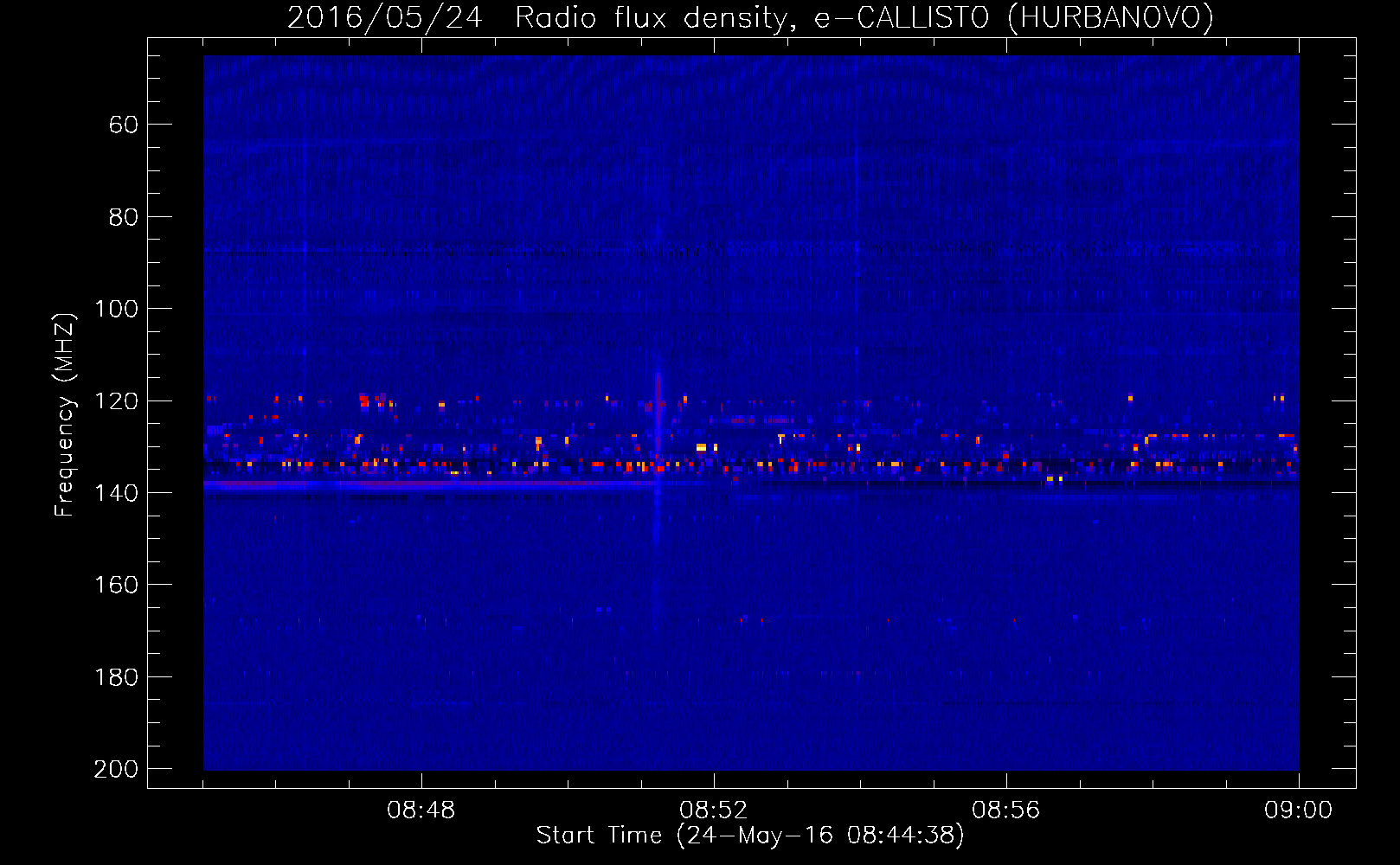The width and height of the screenshot is (1400, 865).
Task: Click the 80 frequency tick label
Action: pyautogui.click(x=124, y=217)
